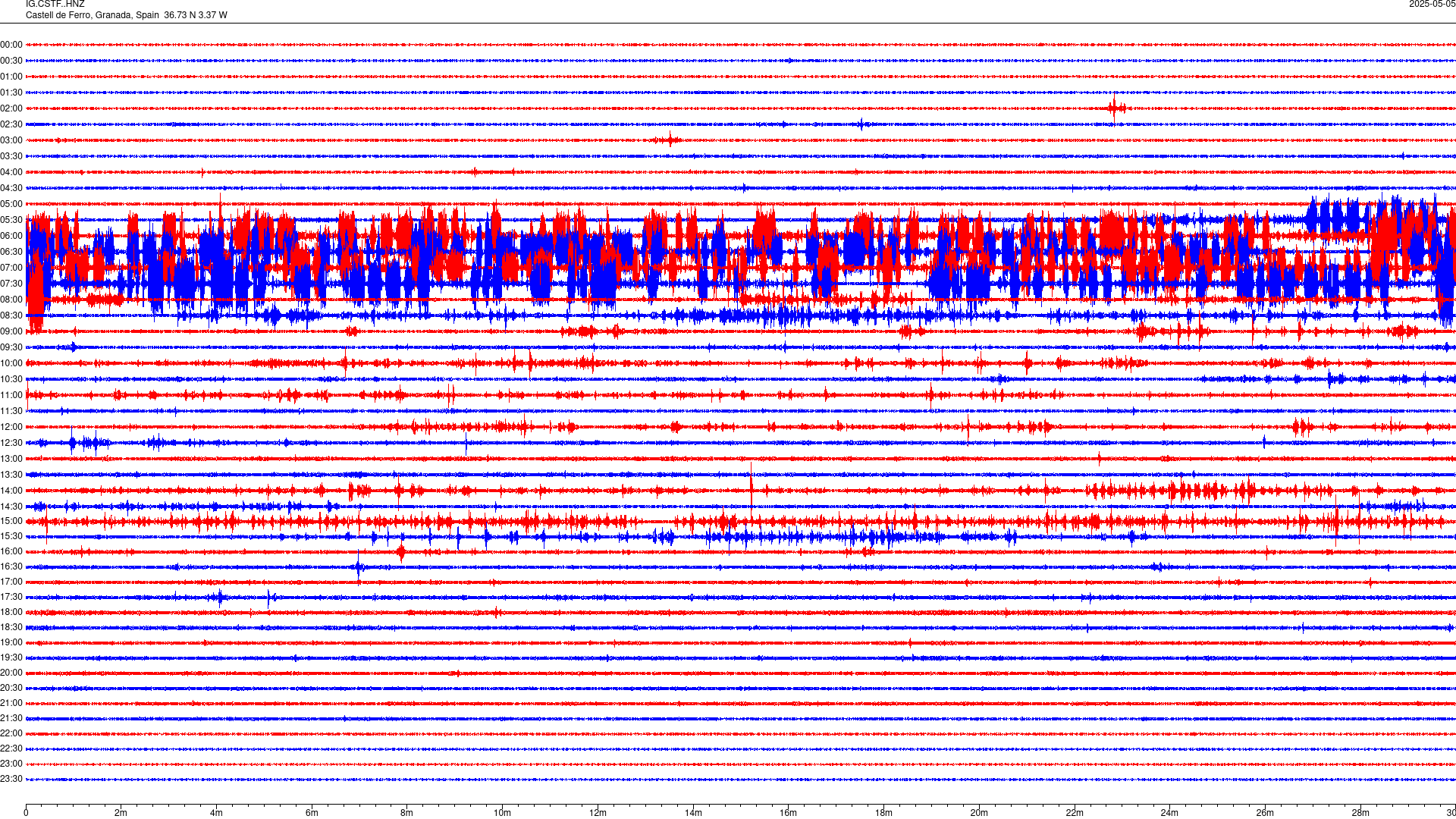Select the 13:30 trace time label
The width and height of the screenshot is (1456, 819).
(11, 475)
